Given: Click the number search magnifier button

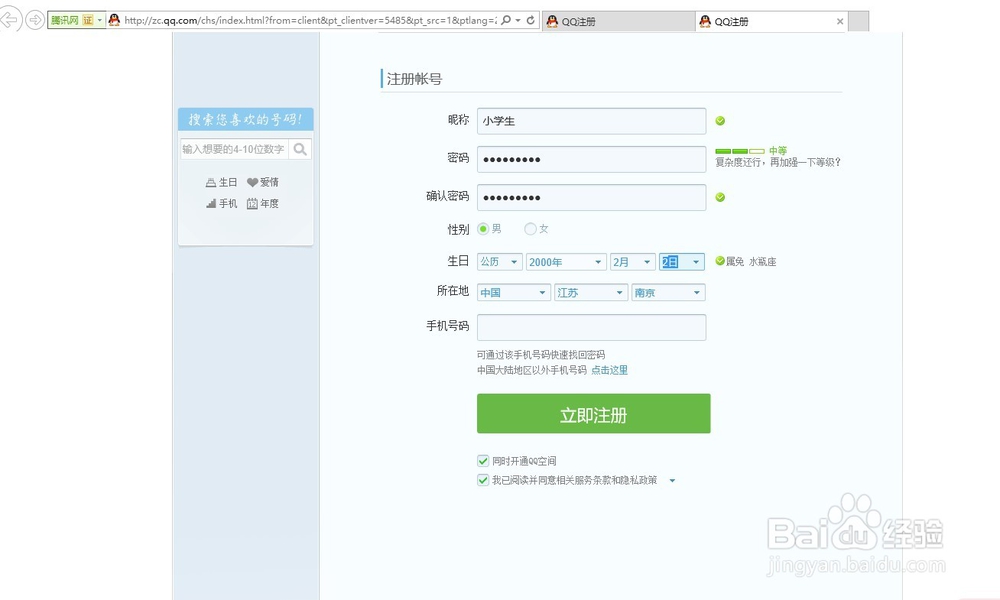Looking at the screenshot, I should 300,149.
